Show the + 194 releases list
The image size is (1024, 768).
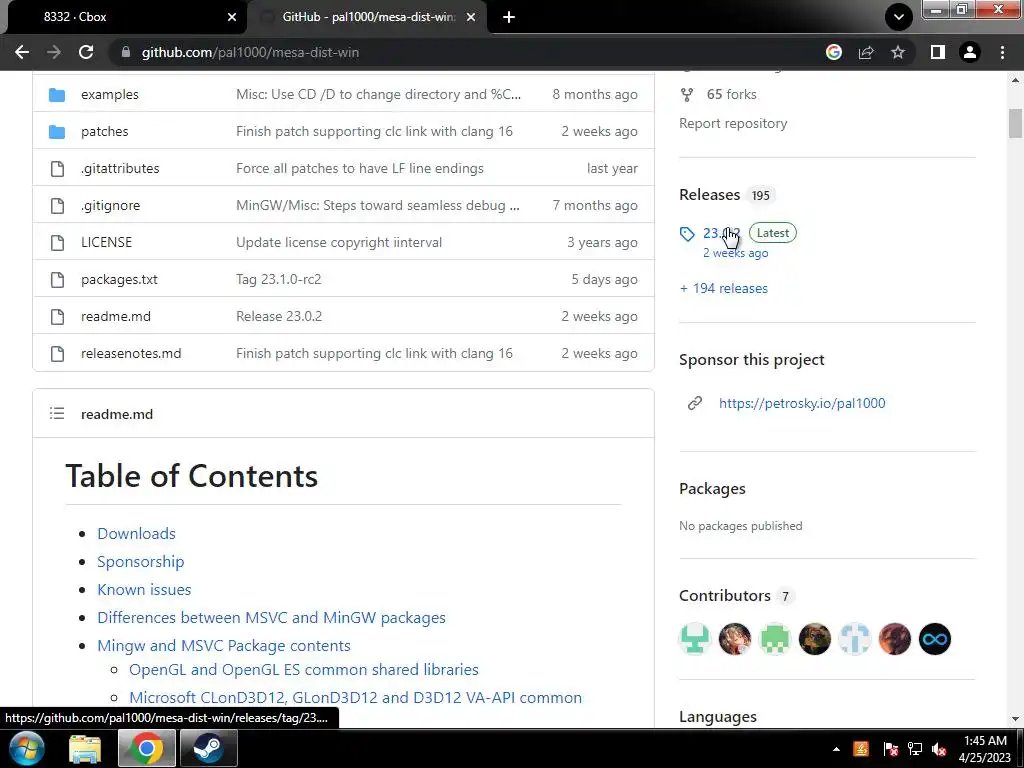[724, 288]
